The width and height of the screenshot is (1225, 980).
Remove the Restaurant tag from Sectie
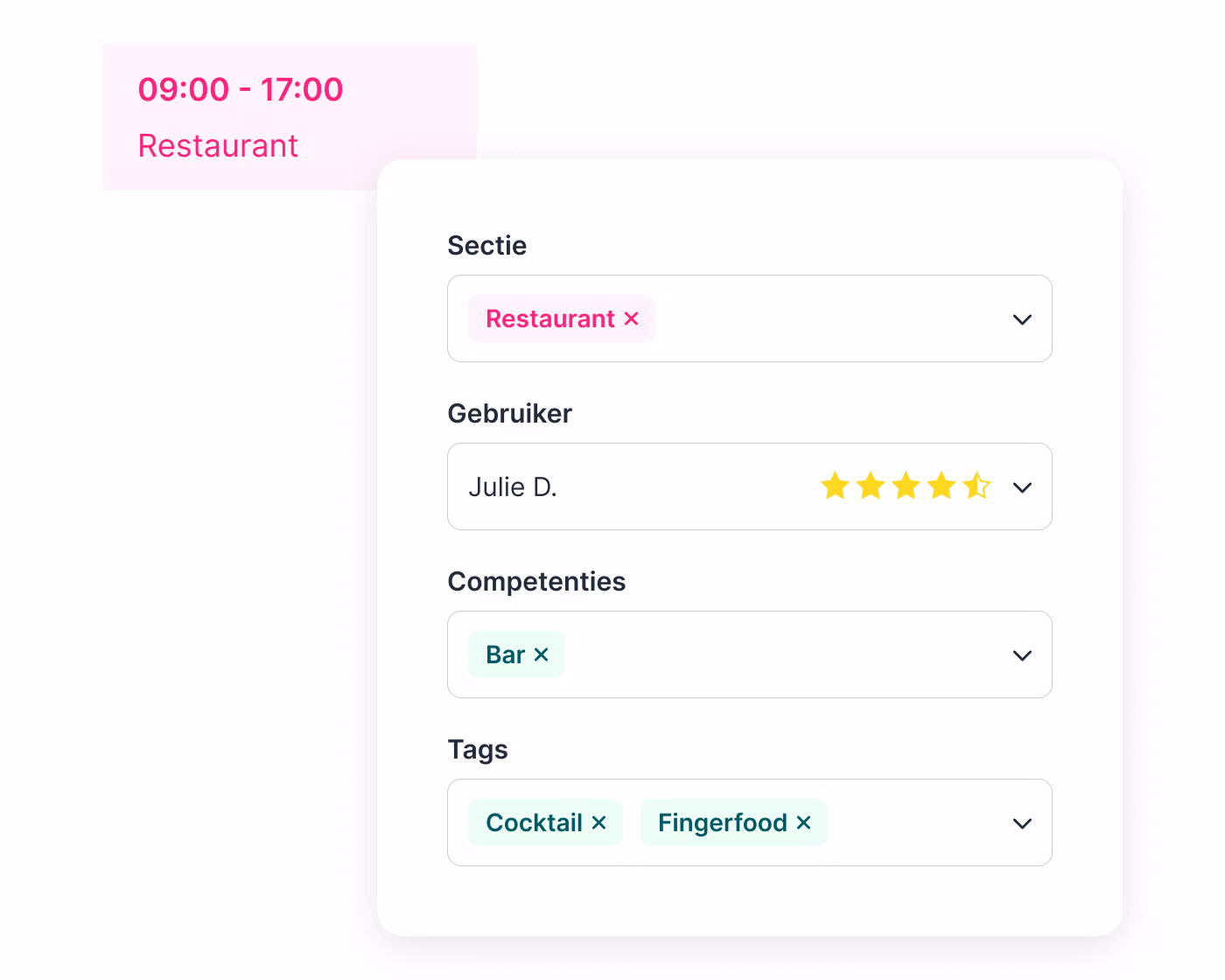632,318
